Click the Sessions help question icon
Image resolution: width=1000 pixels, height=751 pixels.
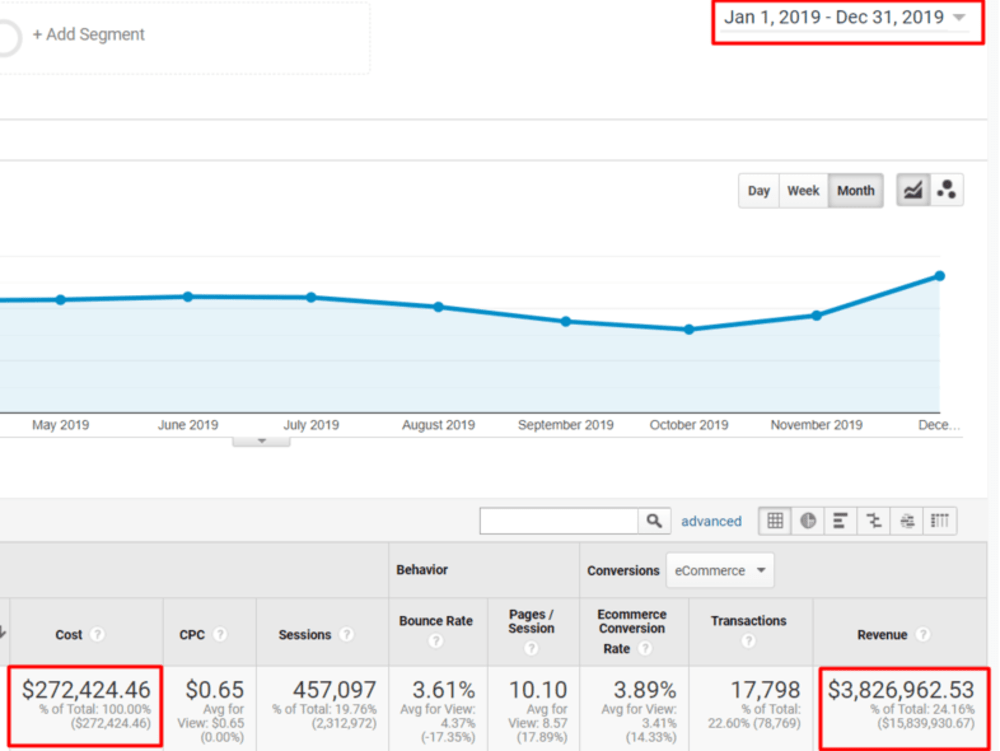click(346, 634)
